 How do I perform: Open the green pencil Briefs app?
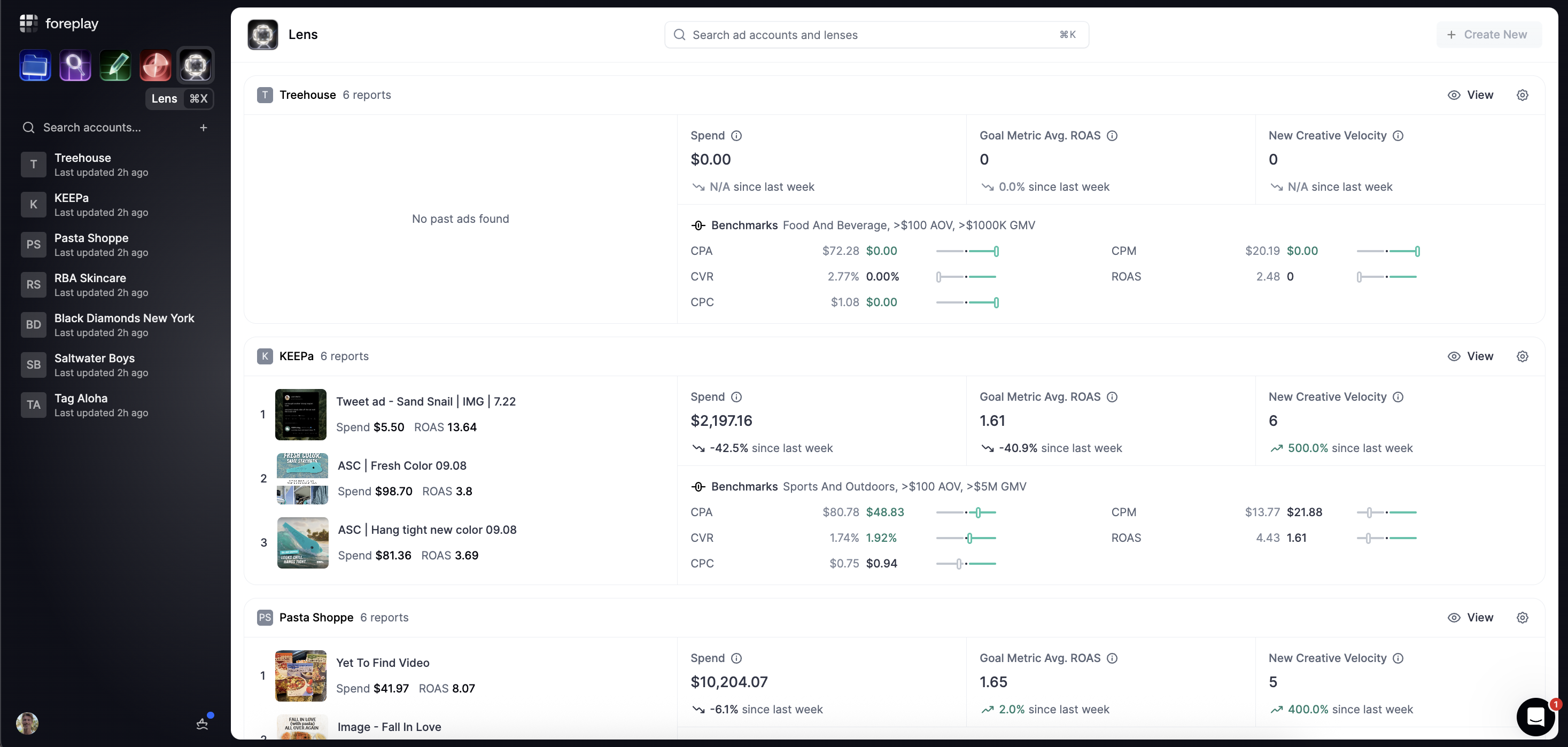[115, 66]
